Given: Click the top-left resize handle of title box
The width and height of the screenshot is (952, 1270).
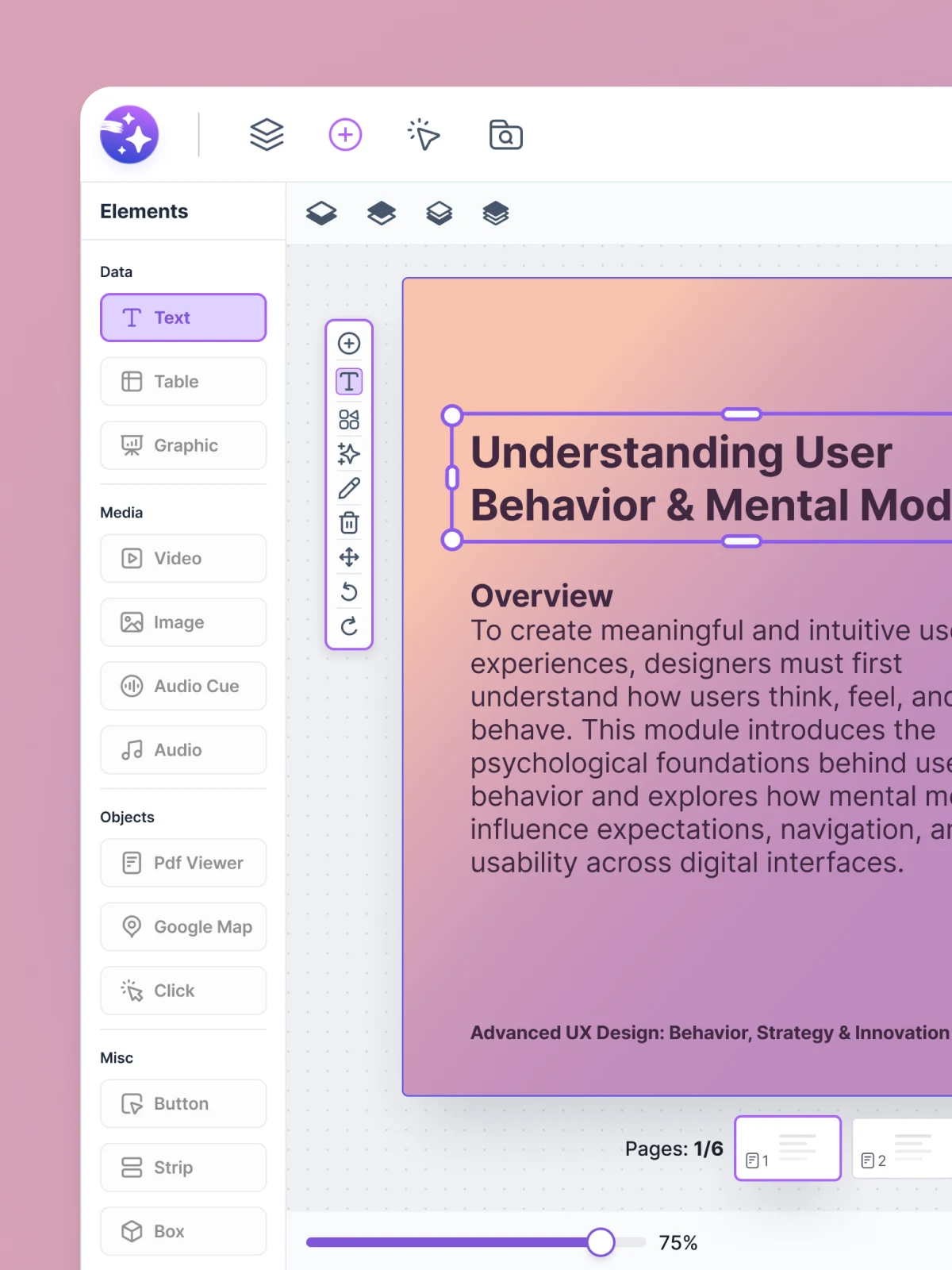Looking at the screenshot, I should (452, 415).
